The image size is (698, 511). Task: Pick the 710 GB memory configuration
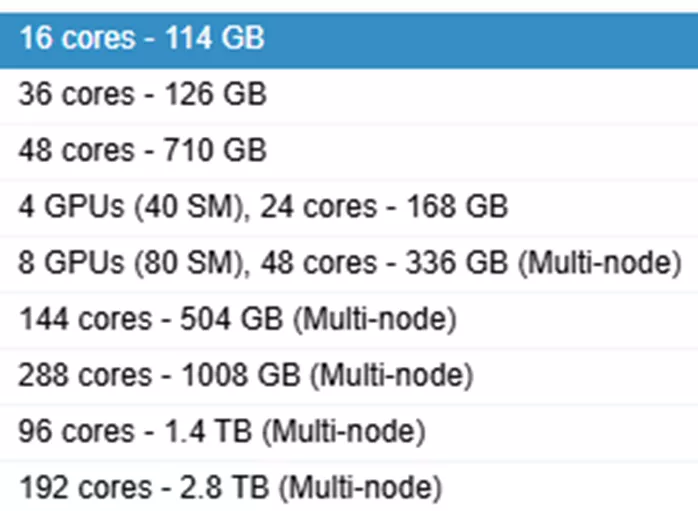pyautogui.click(x=349, y=153)
